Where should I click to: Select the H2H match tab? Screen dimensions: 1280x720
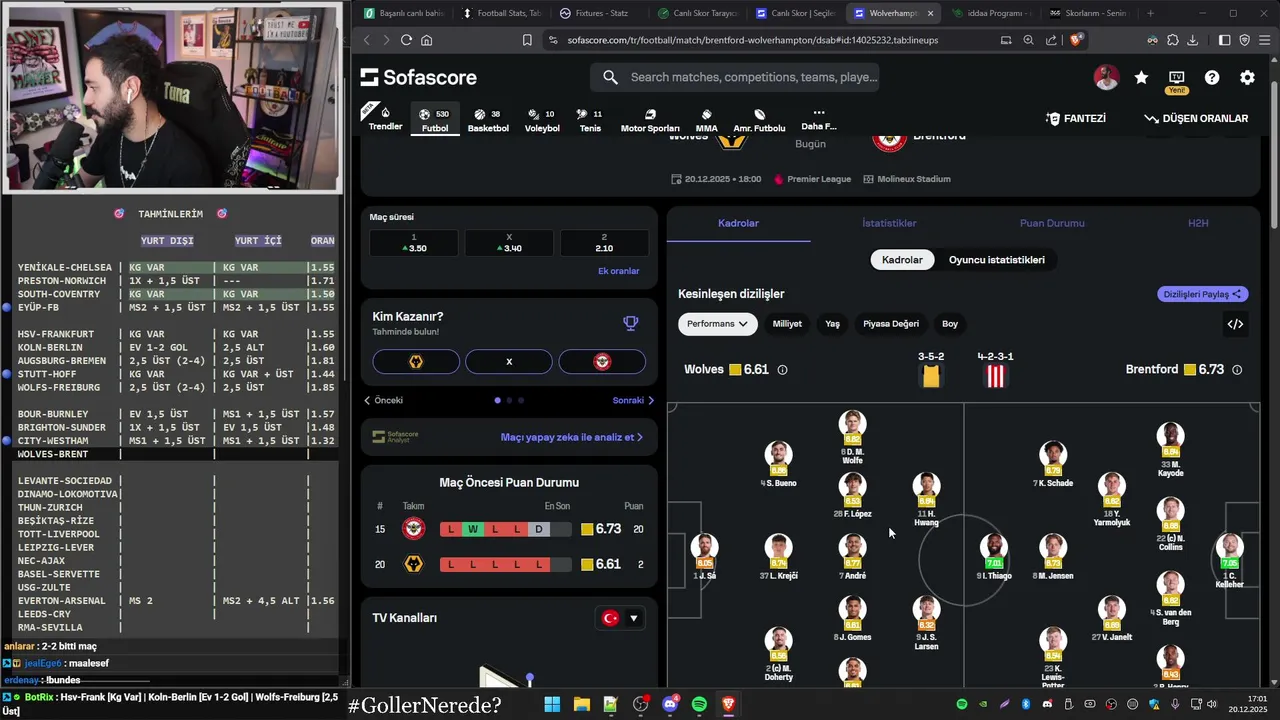tap(1198, 223)
